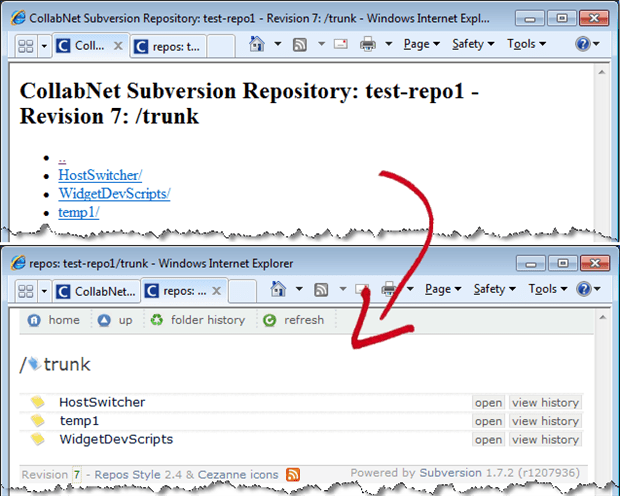Click Help icon in bottom window
Viewport: 620px width, 496px height.
584,289
